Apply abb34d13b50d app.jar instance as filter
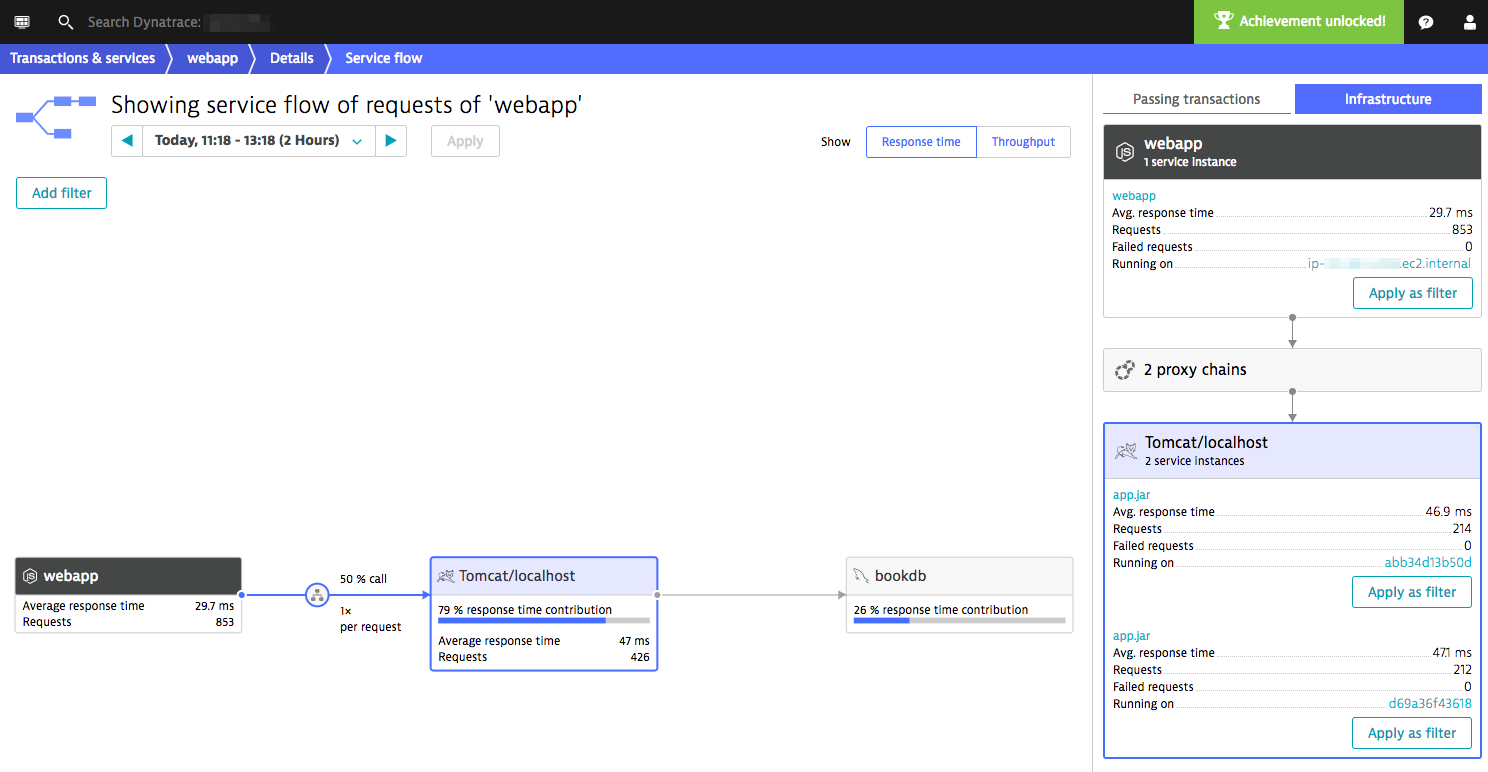This screenshot has height=772, width=1488. (x=1412, y=592)
